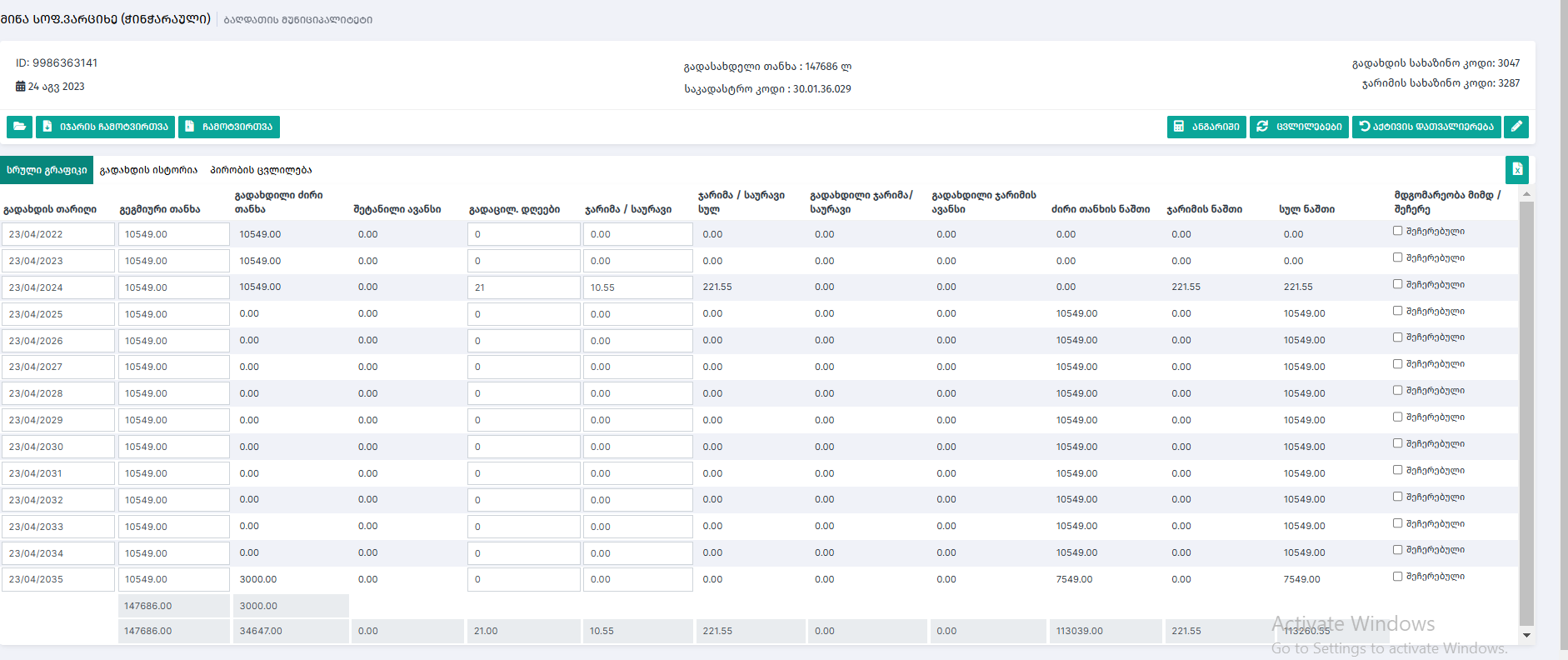Click the table's vertical scrollbar thumb
This screenshot has height=660, width=1568.
[x=1526, y=412]
